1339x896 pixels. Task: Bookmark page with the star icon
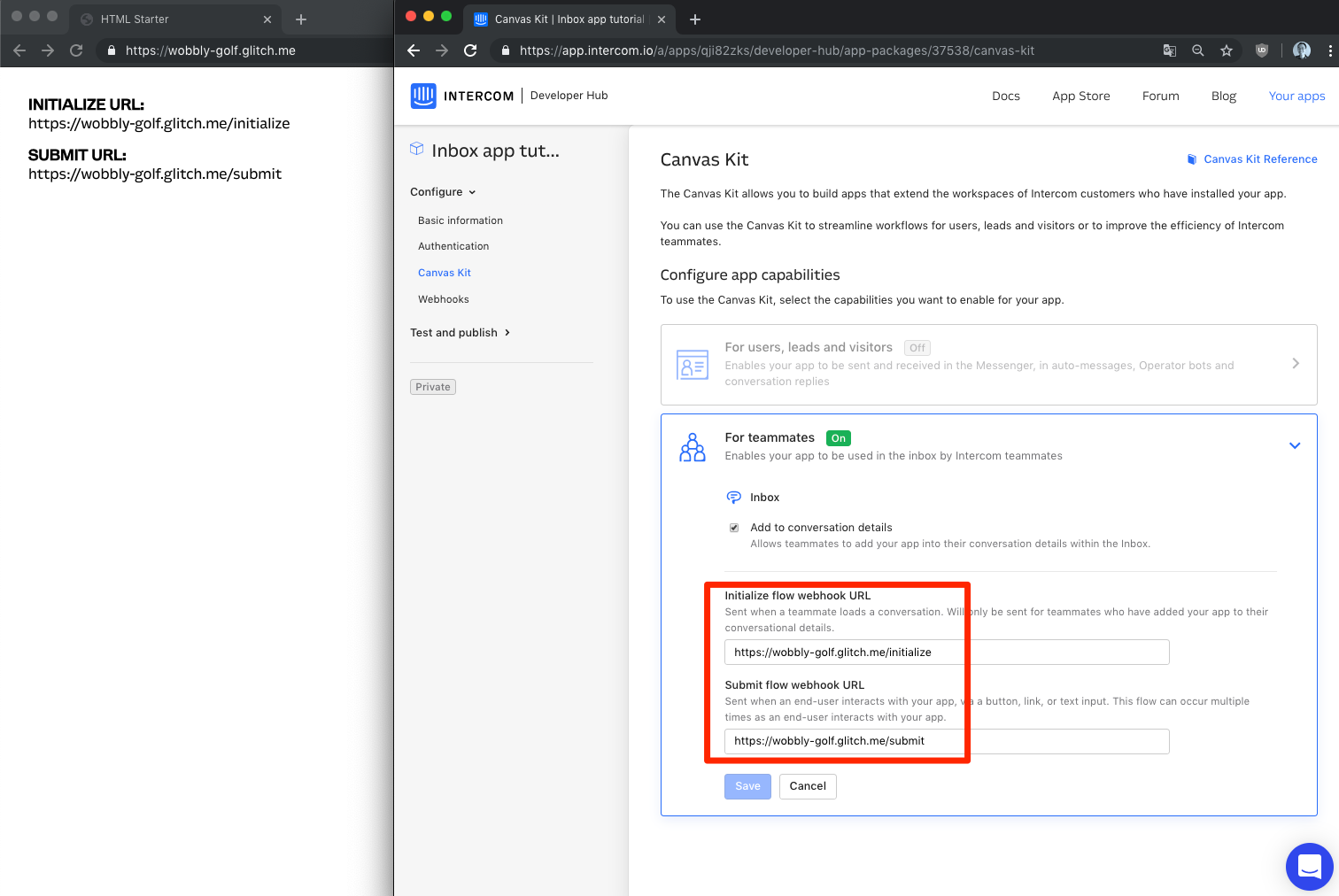(1226, 50)
